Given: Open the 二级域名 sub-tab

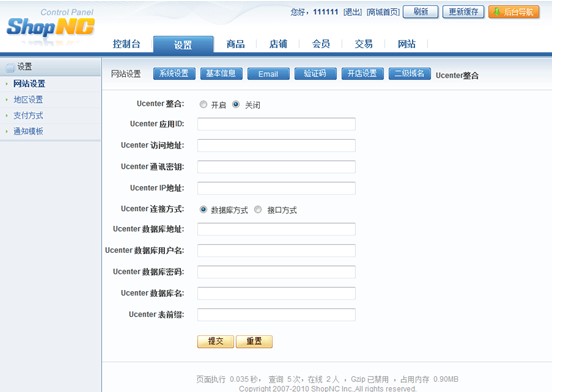Looking at the screenshot, I should (409, 73).
